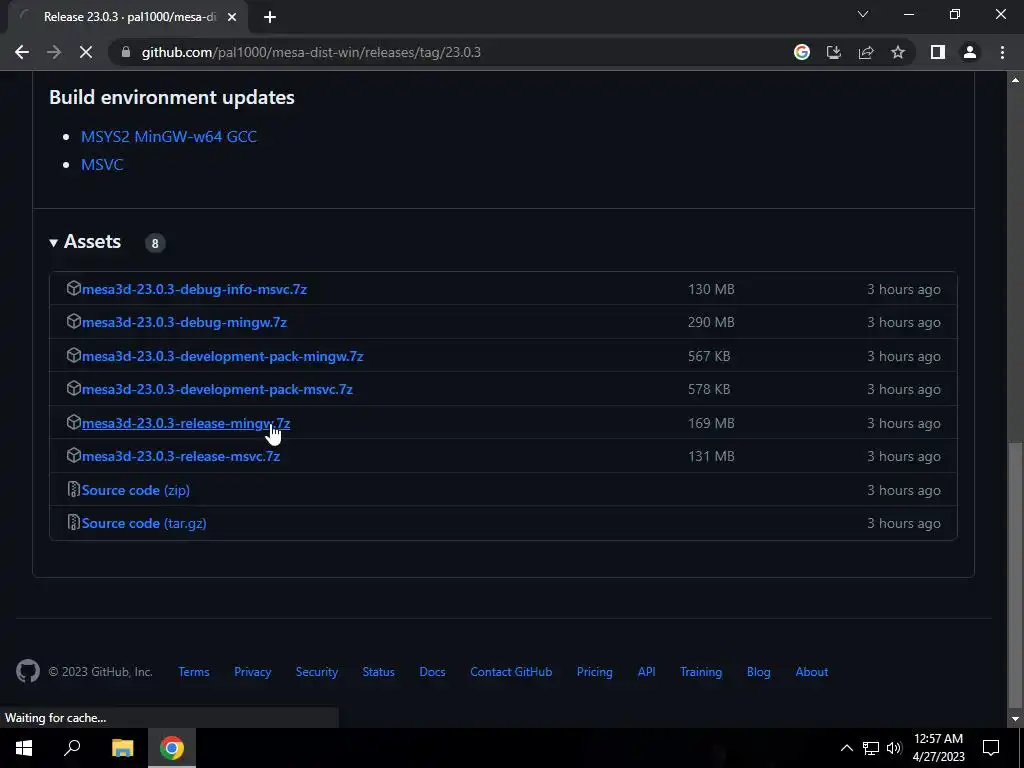Click the Chrome taskbar icon
This screenshot has width=1024, height=768.
click(x=172, y=748)
